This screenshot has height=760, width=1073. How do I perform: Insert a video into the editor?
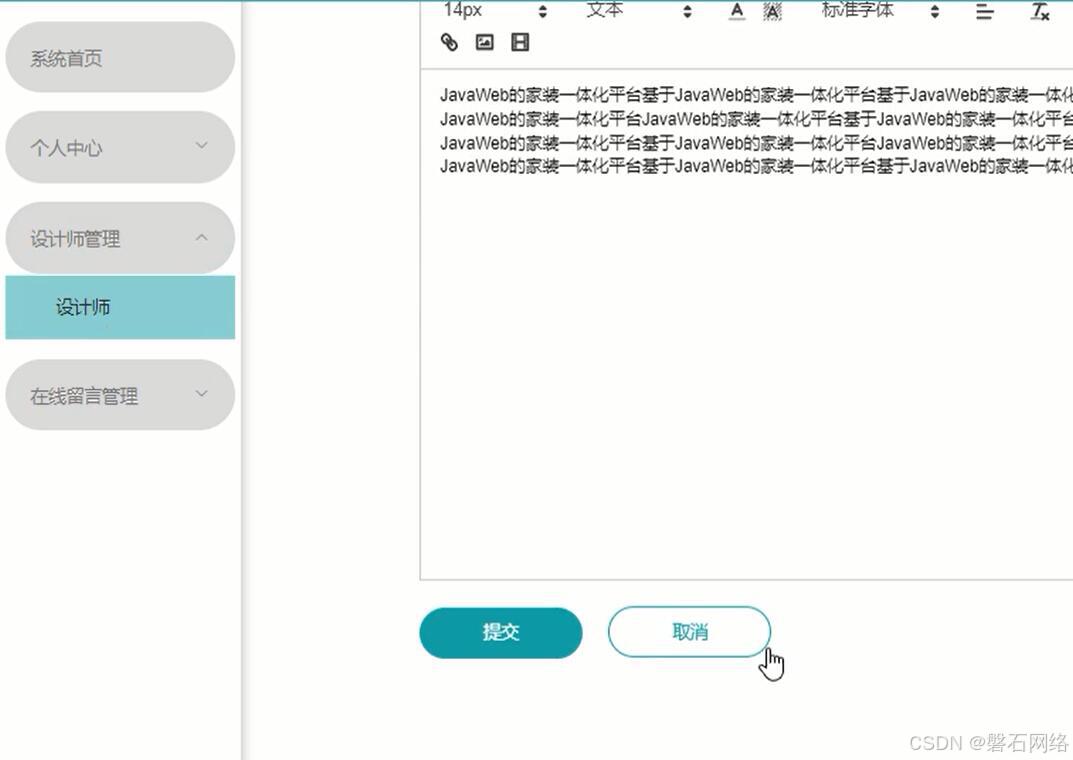coord(519,41)
